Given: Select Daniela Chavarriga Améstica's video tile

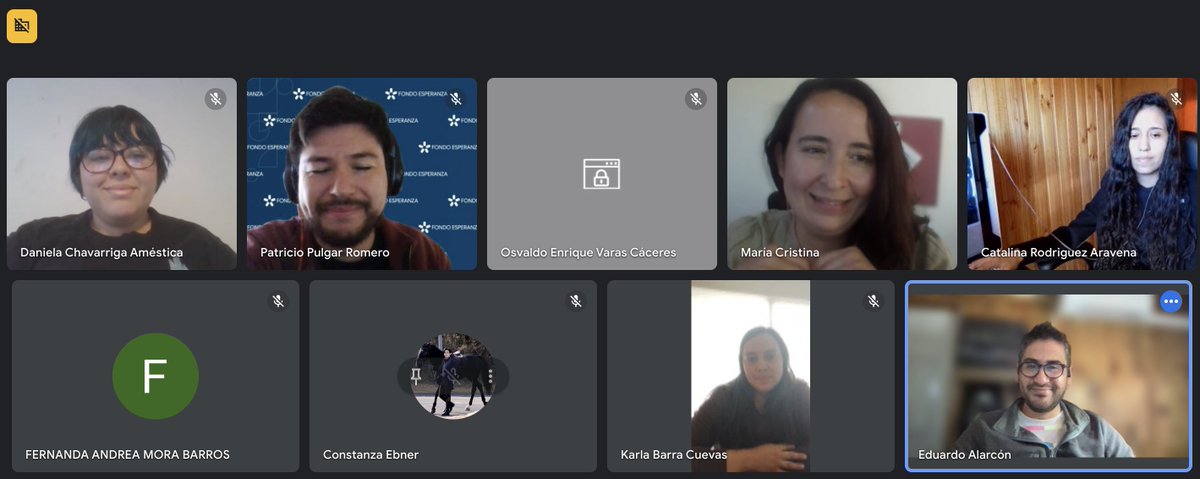Looking at the screenshot, I should click(x=122, y=174).
